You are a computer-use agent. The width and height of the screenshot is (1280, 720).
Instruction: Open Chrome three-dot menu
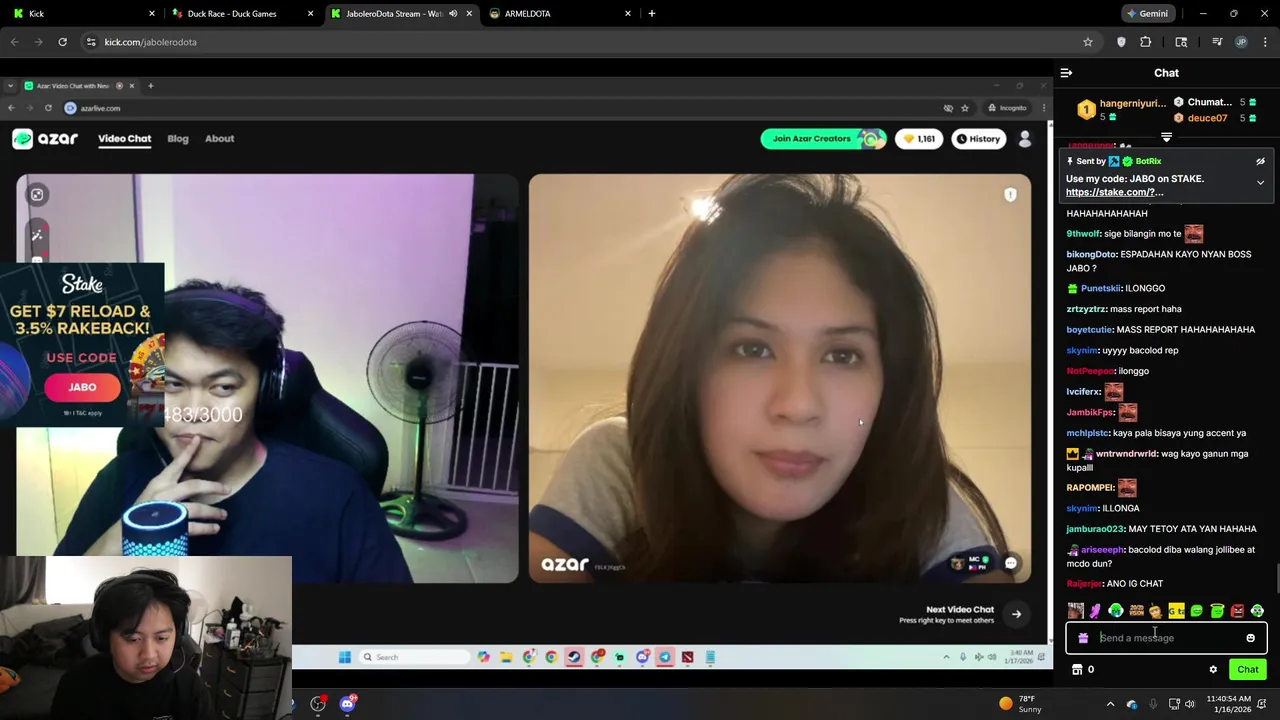1265,42
